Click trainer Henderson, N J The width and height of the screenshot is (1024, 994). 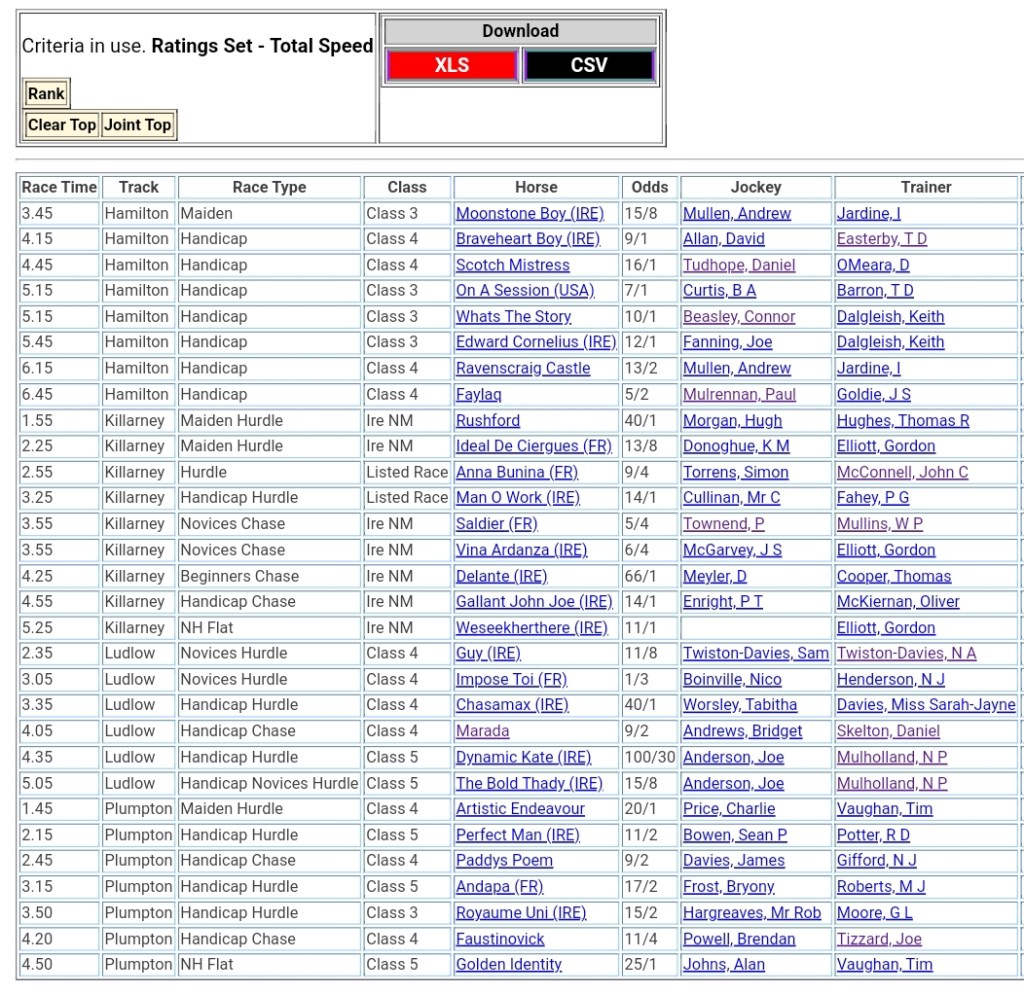[x=891, y=679]
